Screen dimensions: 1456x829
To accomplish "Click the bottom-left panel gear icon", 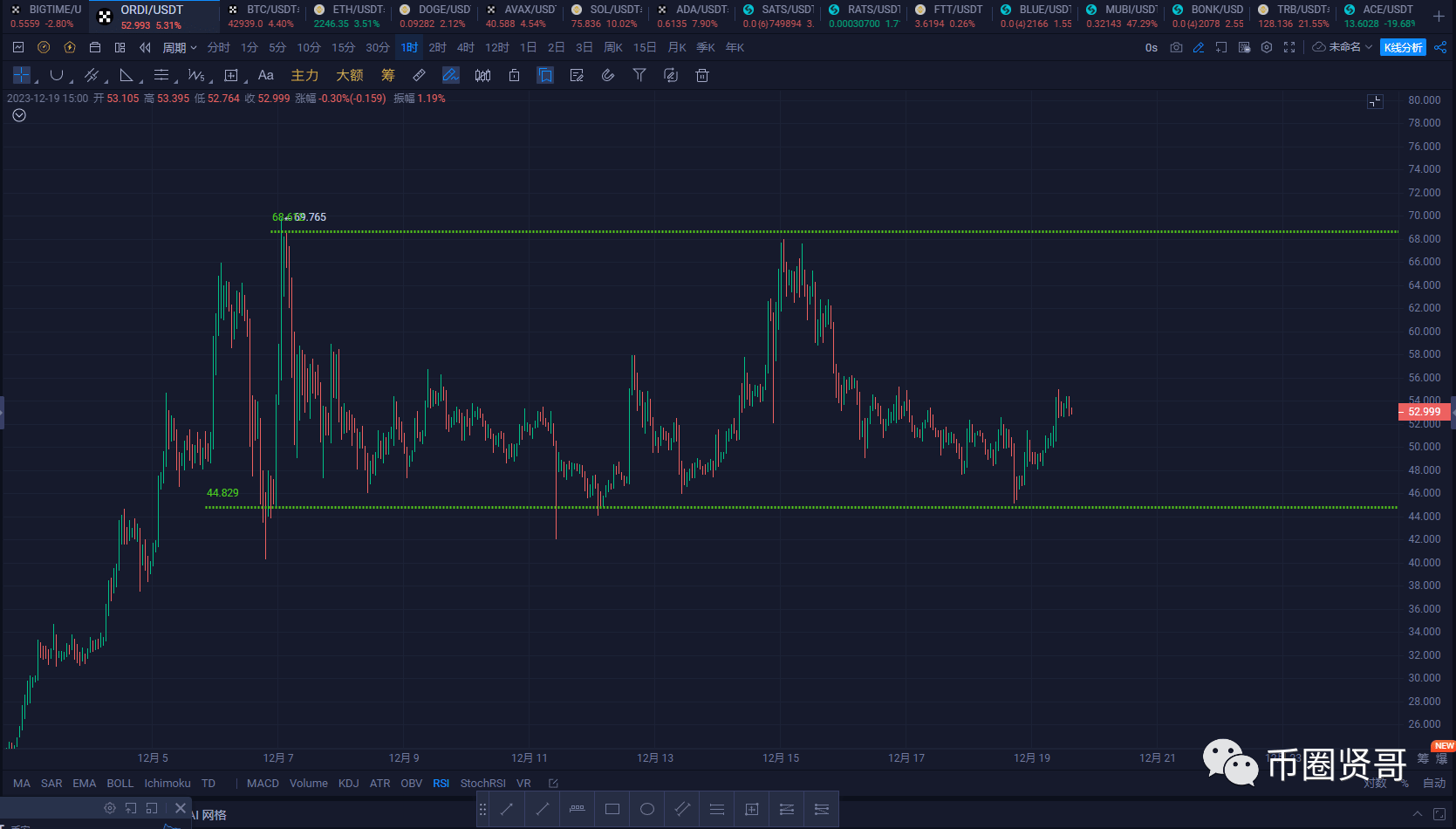I will (x=110, y=808).
